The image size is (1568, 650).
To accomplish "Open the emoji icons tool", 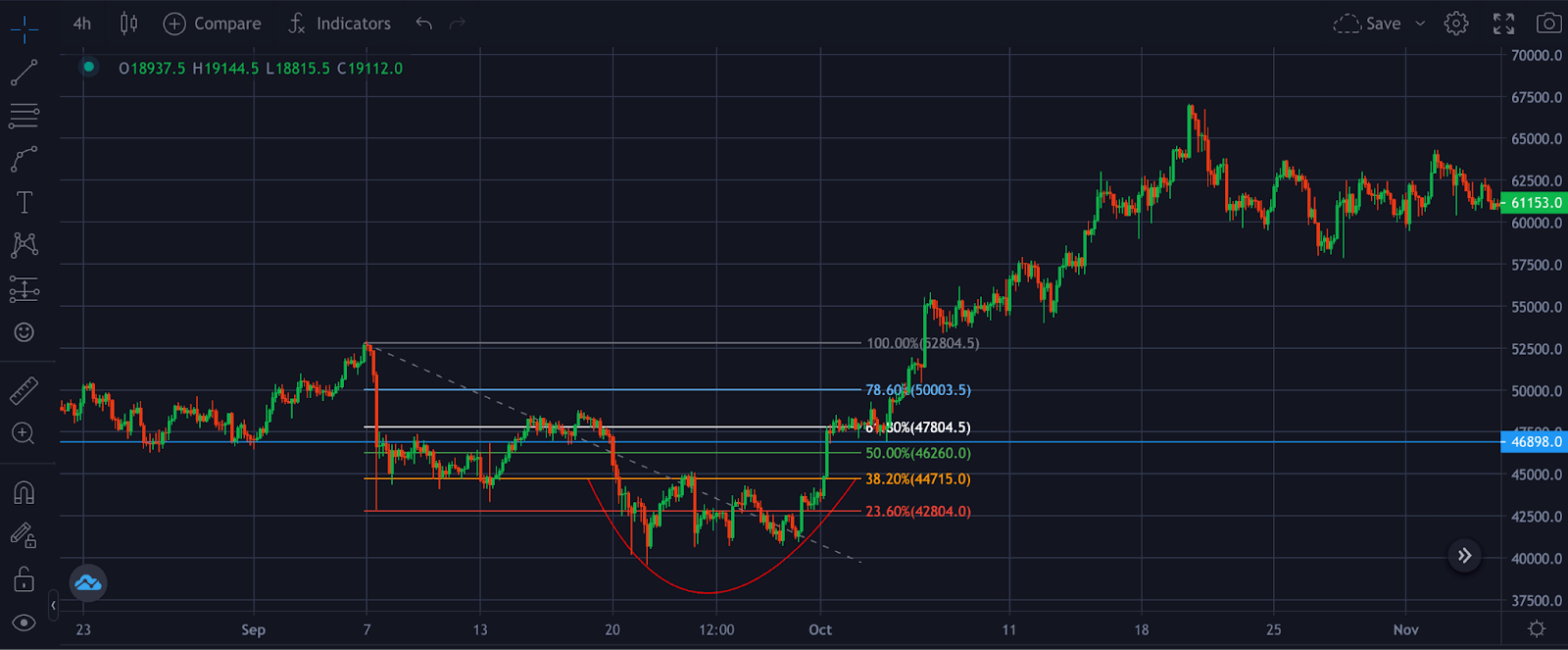I will 24,332.
